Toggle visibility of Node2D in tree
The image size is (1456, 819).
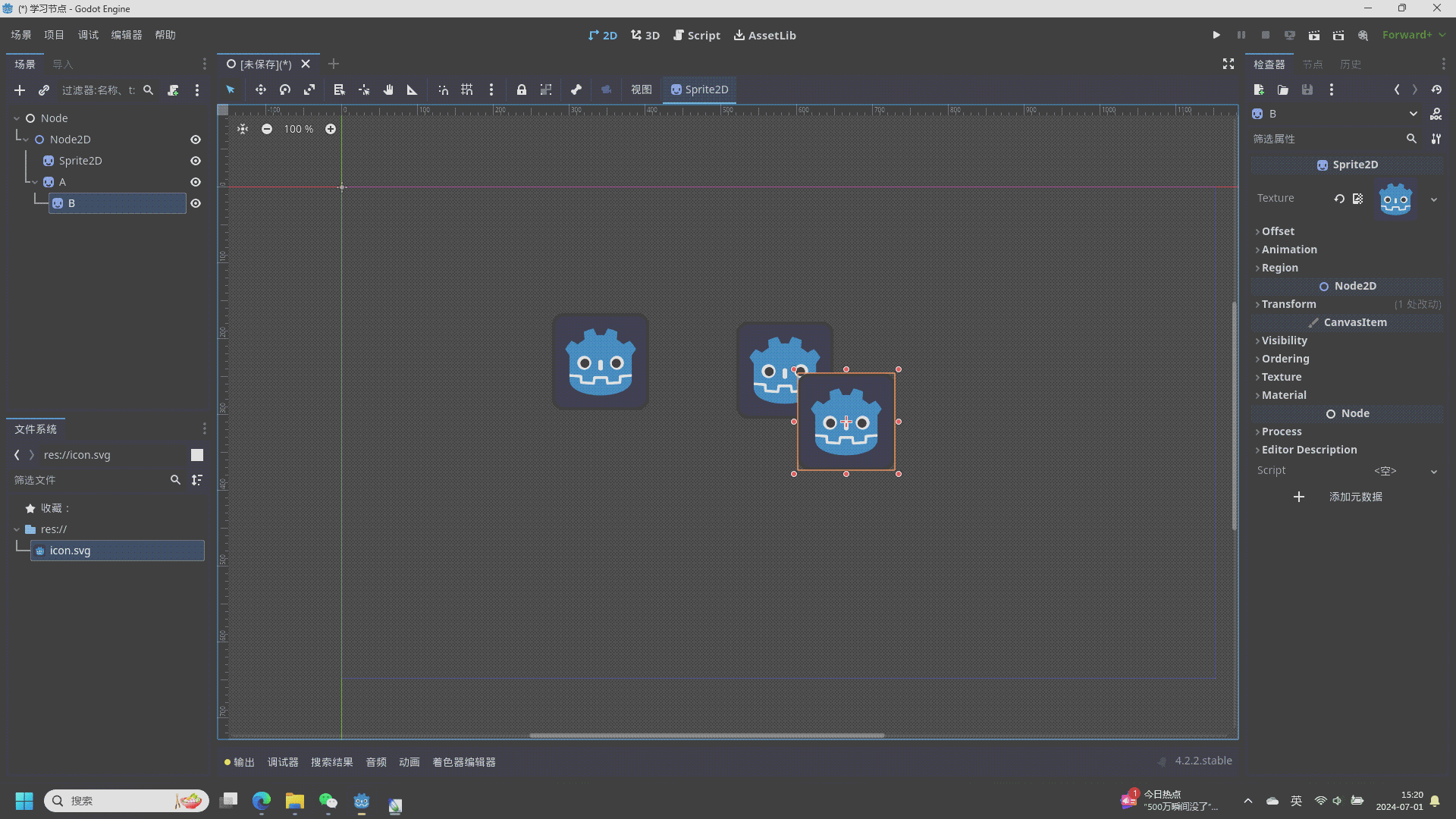(x=196, y=140)
